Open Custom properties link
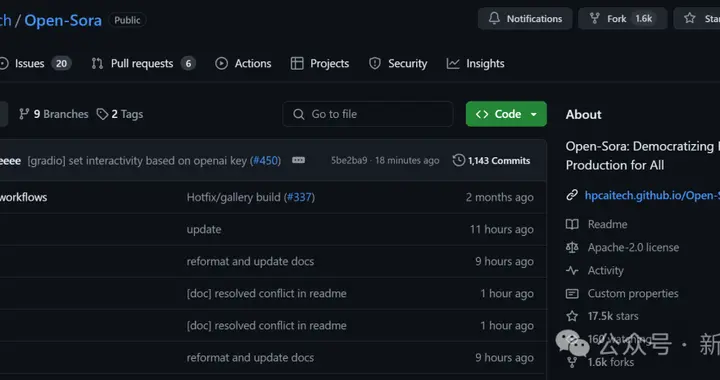Image resolution: width=720 pixels, height=380 pixels. [633, 293]
